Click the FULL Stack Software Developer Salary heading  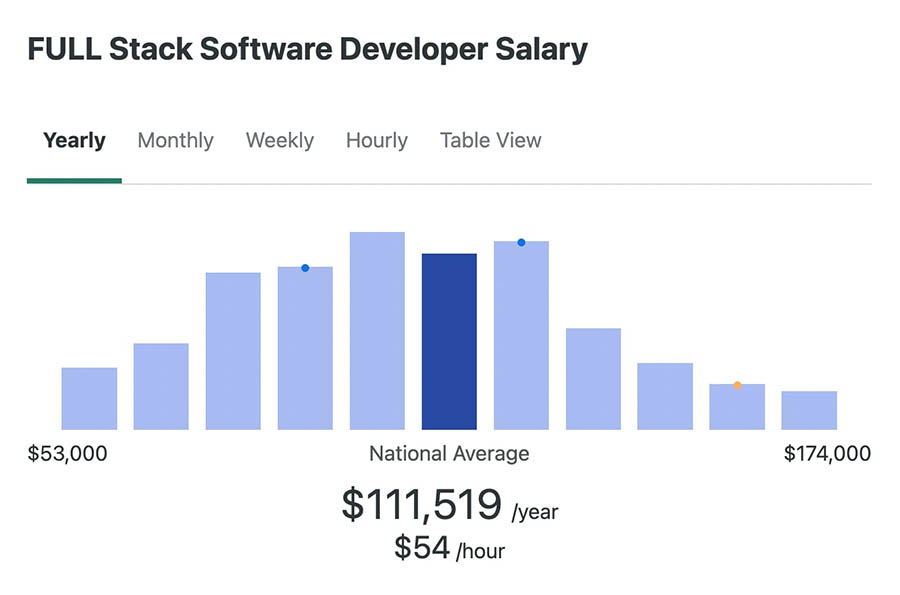308,48
